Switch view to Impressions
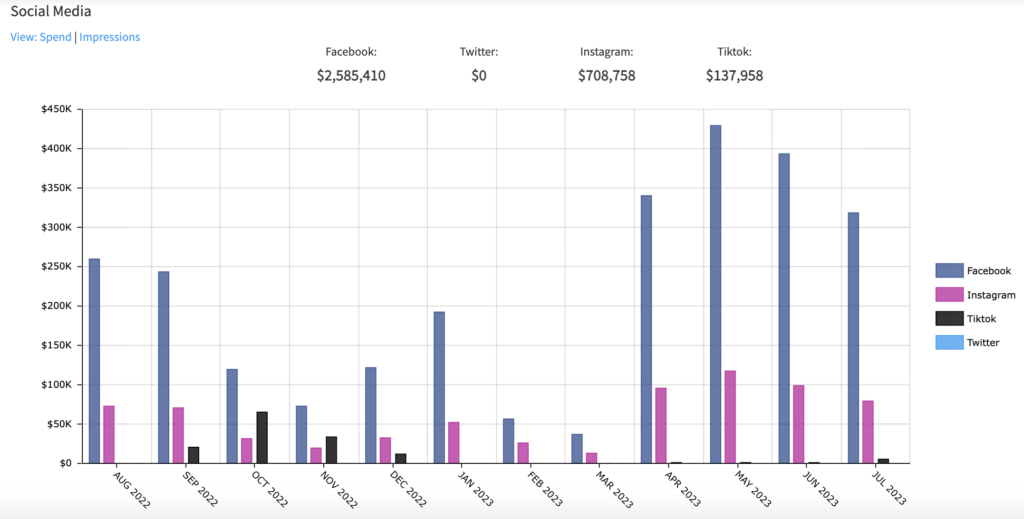This screenshot has width=1024, height=519. [110, 37]
